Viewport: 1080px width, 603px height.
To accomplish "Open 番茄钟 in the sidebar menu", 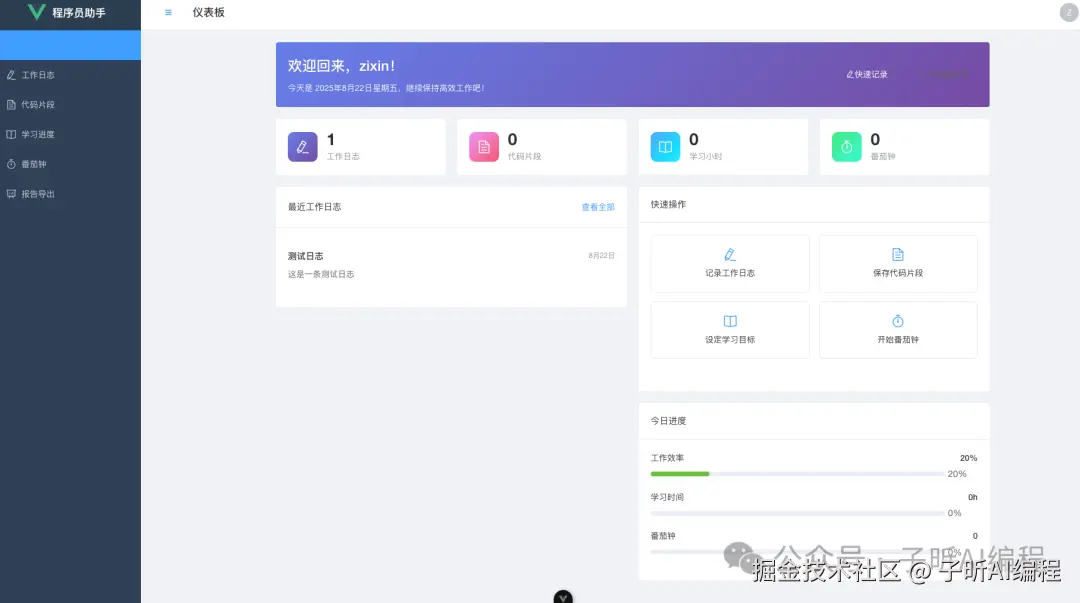I will 70,164.
